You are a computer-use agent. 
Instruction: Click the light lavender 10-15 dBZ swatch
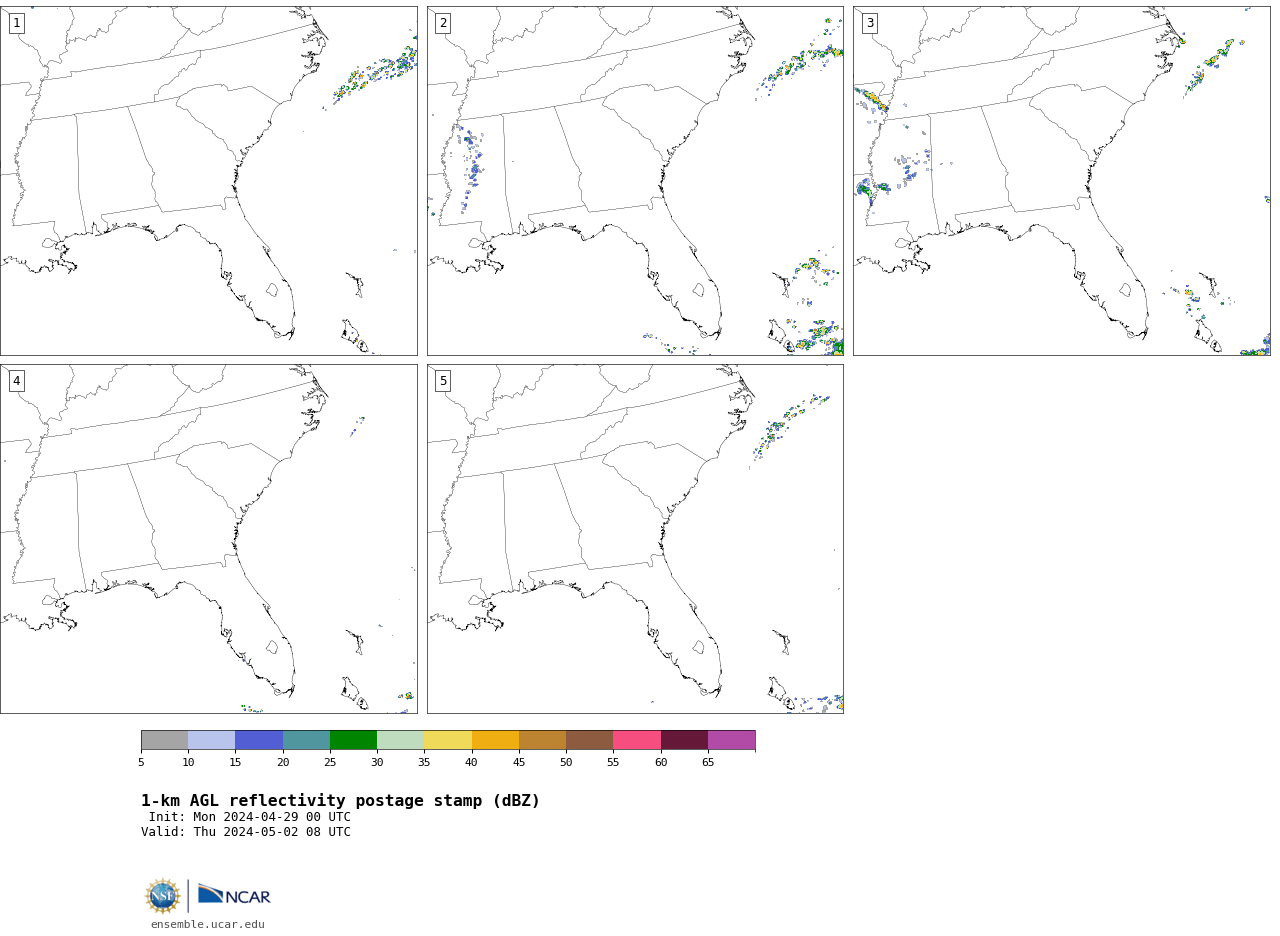pyautogui.click(x=212, y=740)
